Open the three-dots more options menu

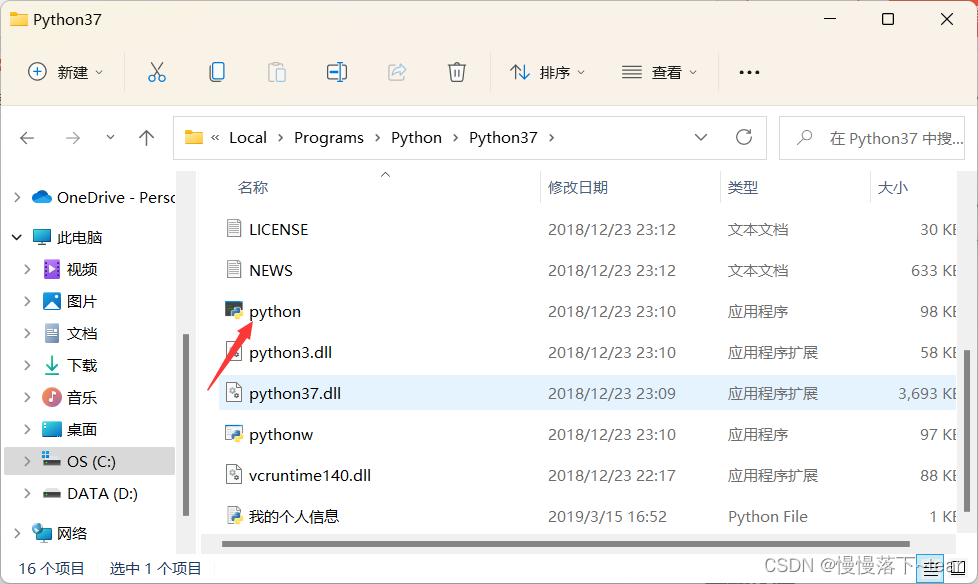coord(749,72)
